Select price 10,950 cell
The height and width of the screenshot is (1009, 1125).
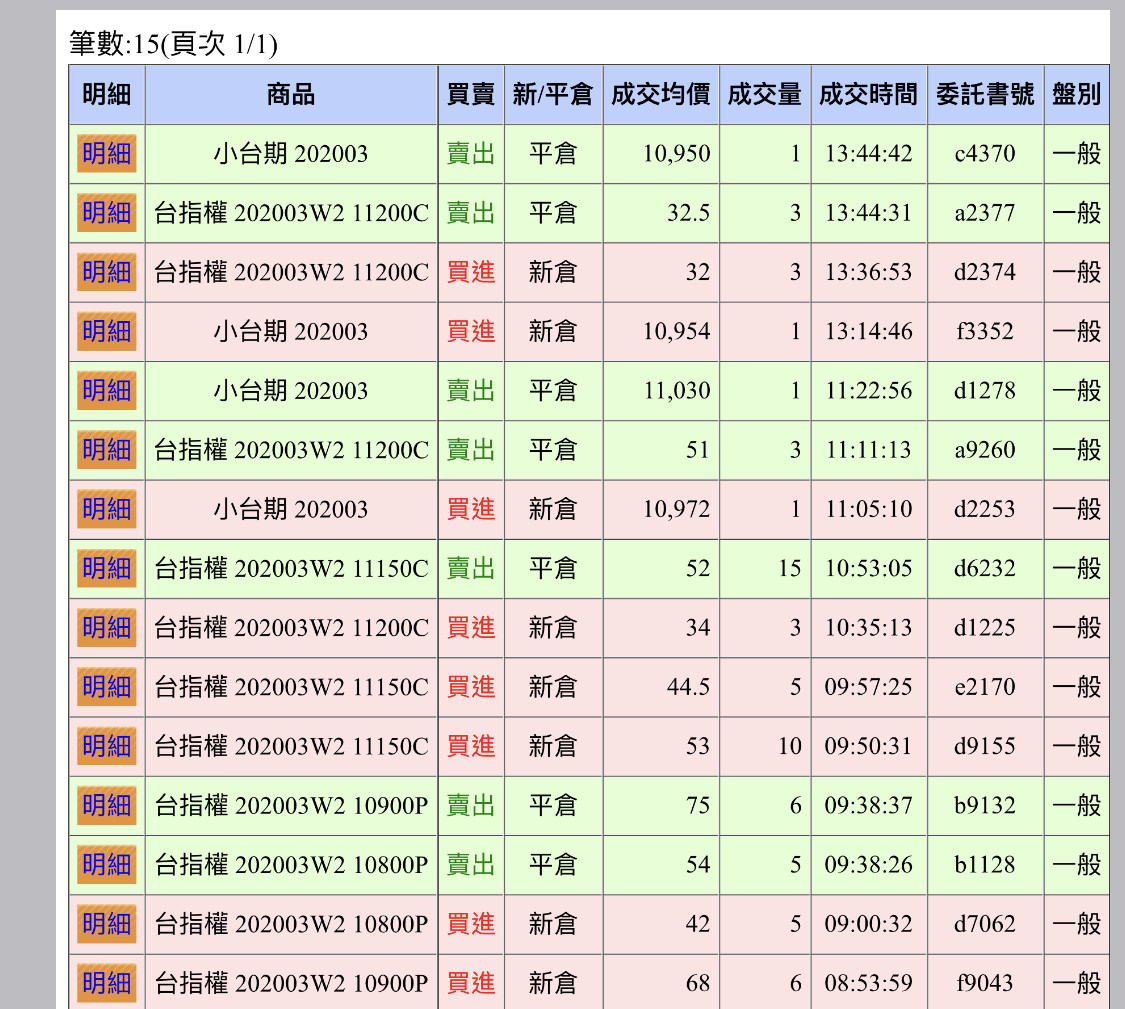pyautogui.click(x=661, y=154)
